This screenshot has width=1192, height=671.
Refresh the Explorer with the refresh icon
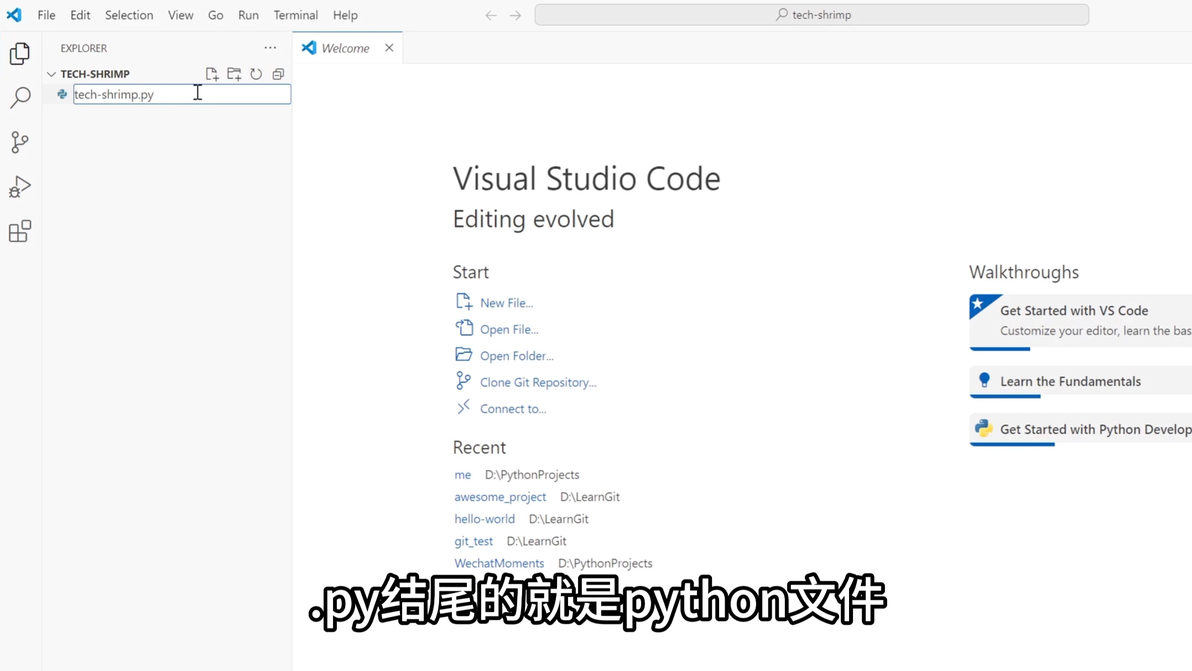256,74
